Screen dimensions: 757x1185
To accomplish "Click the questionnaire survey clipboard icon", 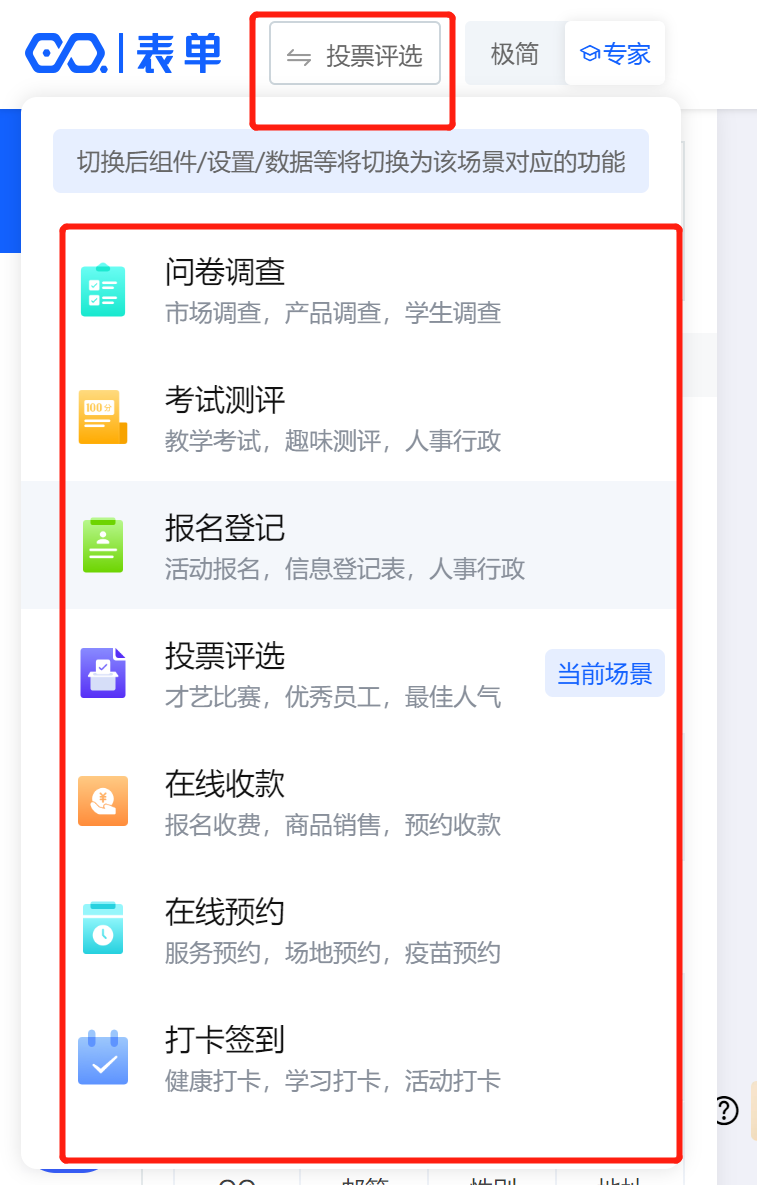I will pyautogui.click(x=103, y=290).
